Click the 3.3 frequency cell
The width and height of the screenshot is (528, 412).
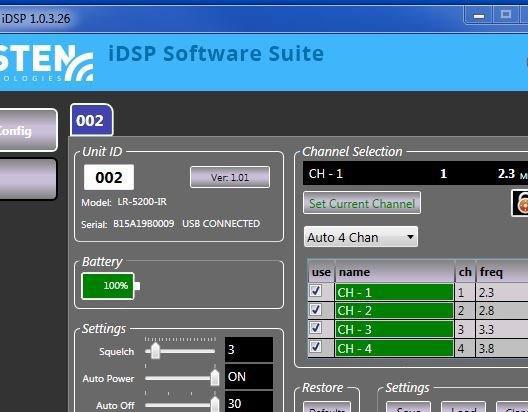point(502,329)
